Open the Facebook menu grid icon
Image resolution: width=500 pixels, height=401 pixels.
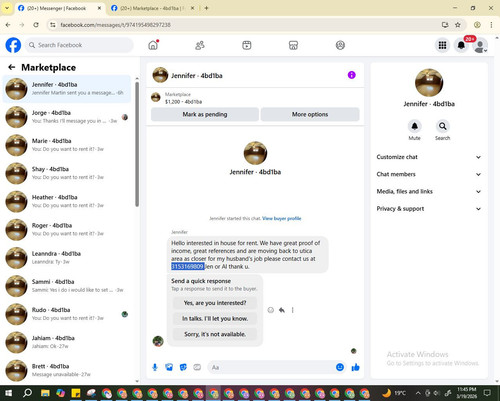pos(442,45)
